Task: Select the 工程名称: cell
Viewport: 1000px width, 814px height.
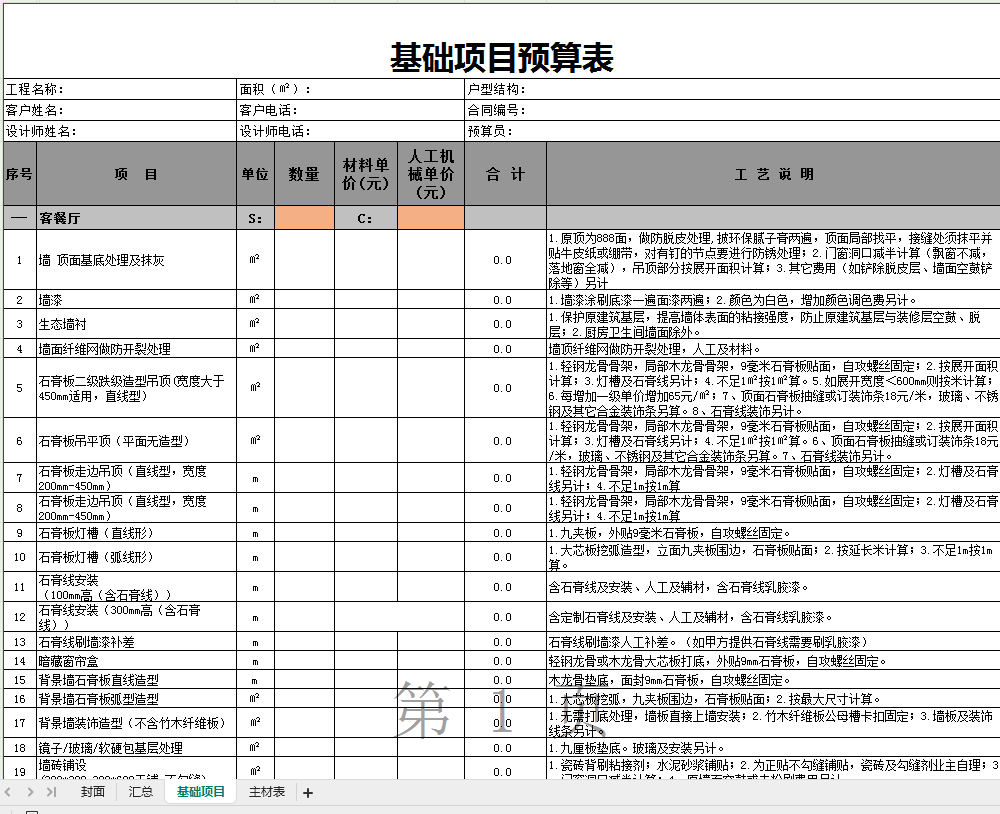Action: pyautogui.click(x=120, y=89)
